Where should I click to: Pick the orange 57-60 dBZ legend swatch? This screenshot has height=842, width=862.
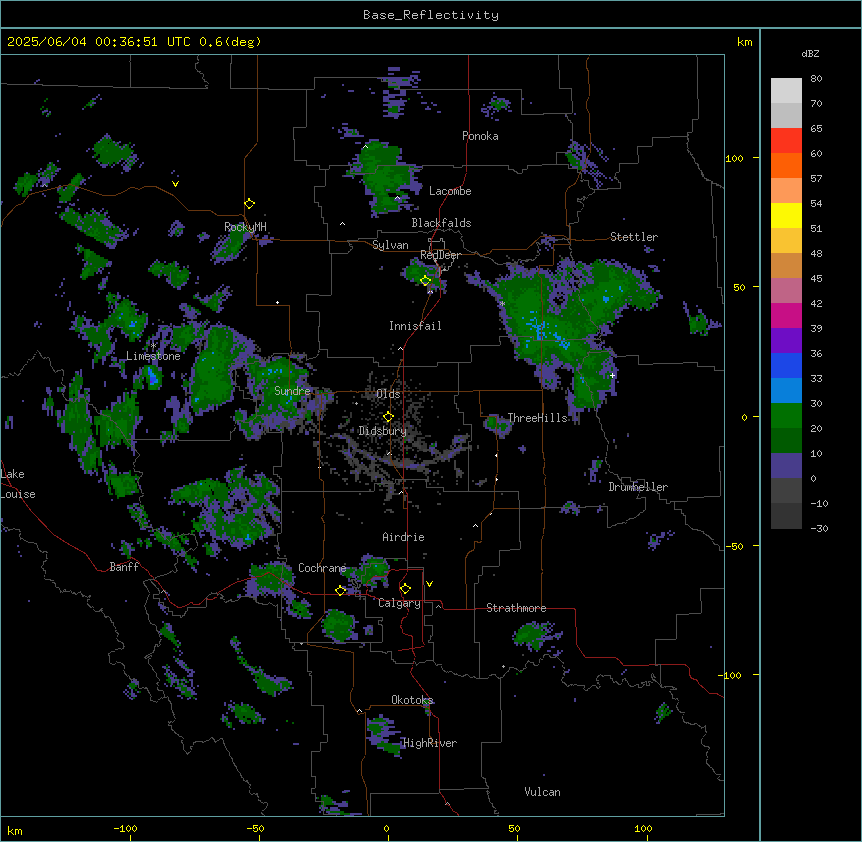click(x=786, y=166)
